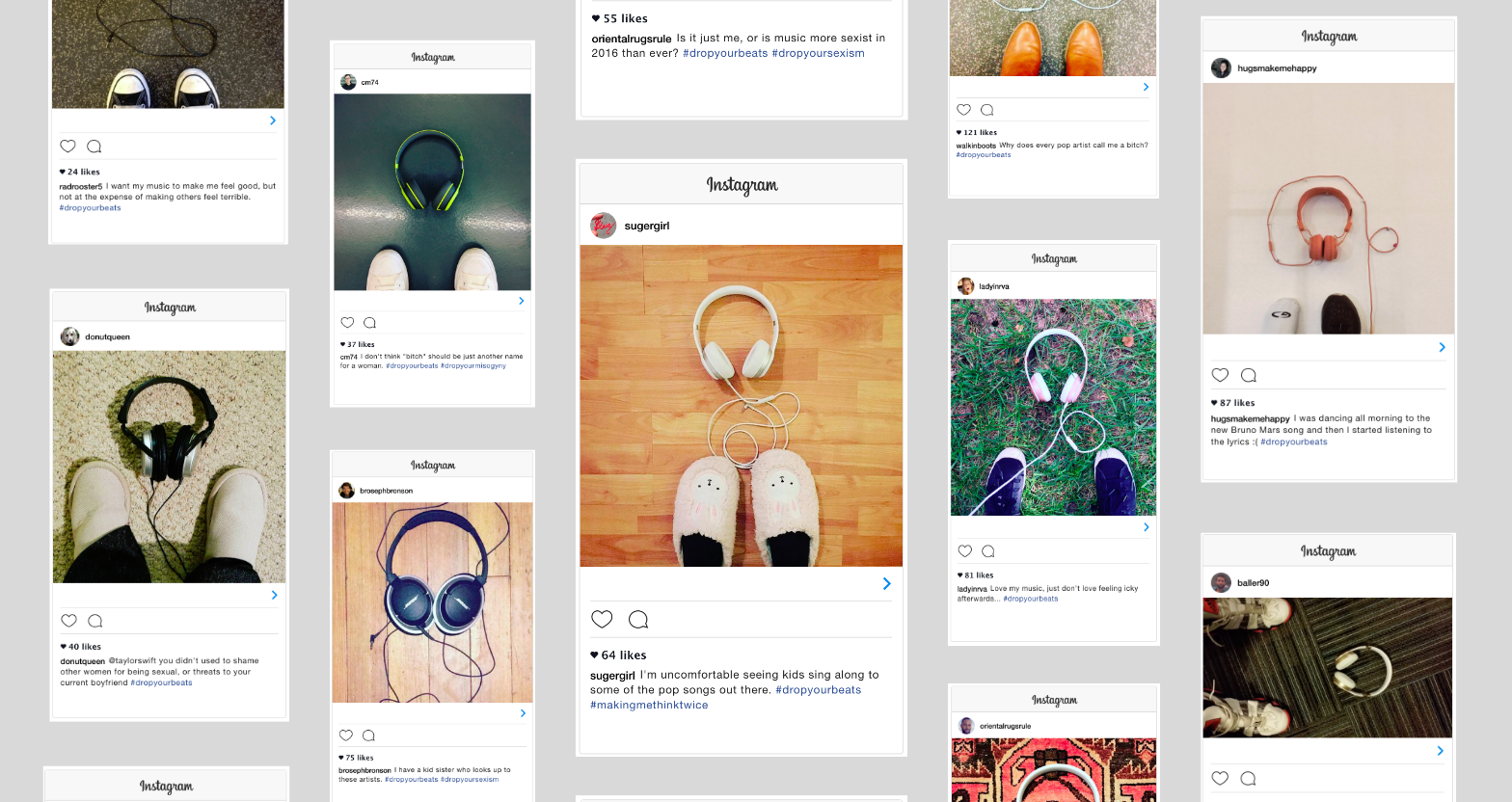This screenshot has height=802, width=1512.
Task: Comment on radrooster5's post
Action: click(94, 147)
